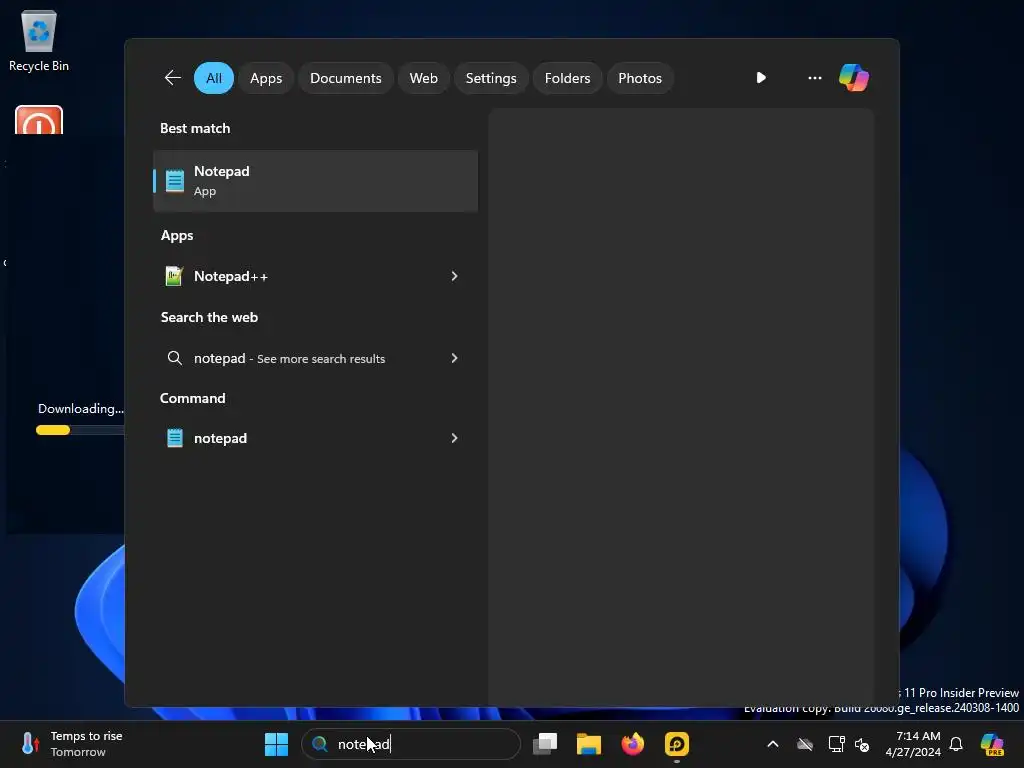
Task: Expand Notepad++ result details chevron
Action: [455, 276]
